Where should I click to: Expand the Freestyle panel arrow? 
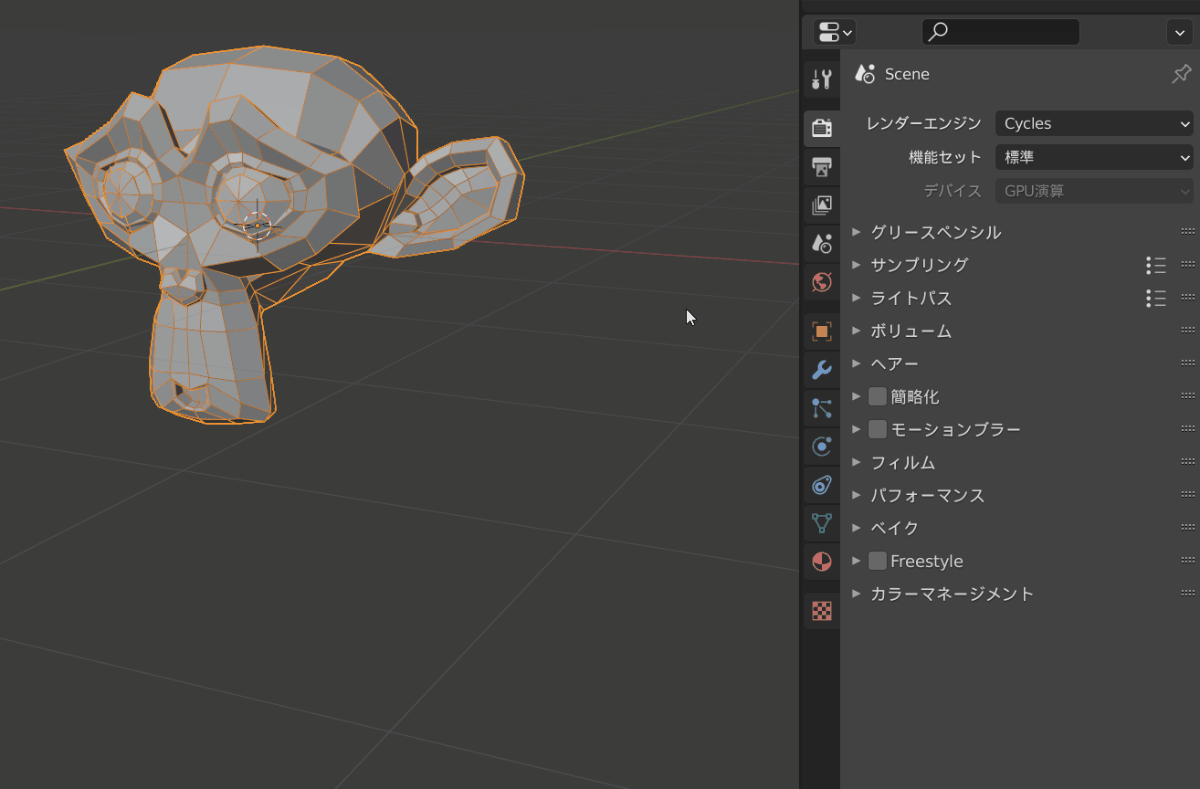click(856, 561)
